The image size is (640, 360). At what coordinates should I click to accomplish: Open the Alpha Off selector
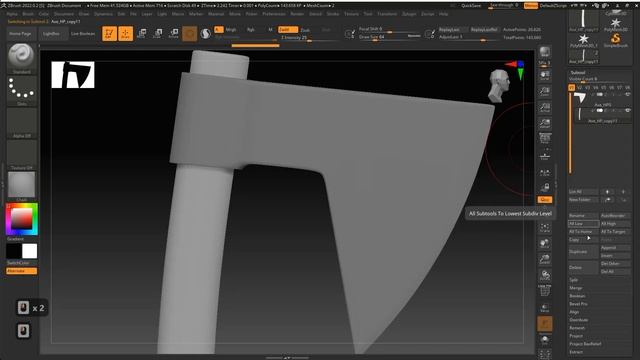(21, 122)
